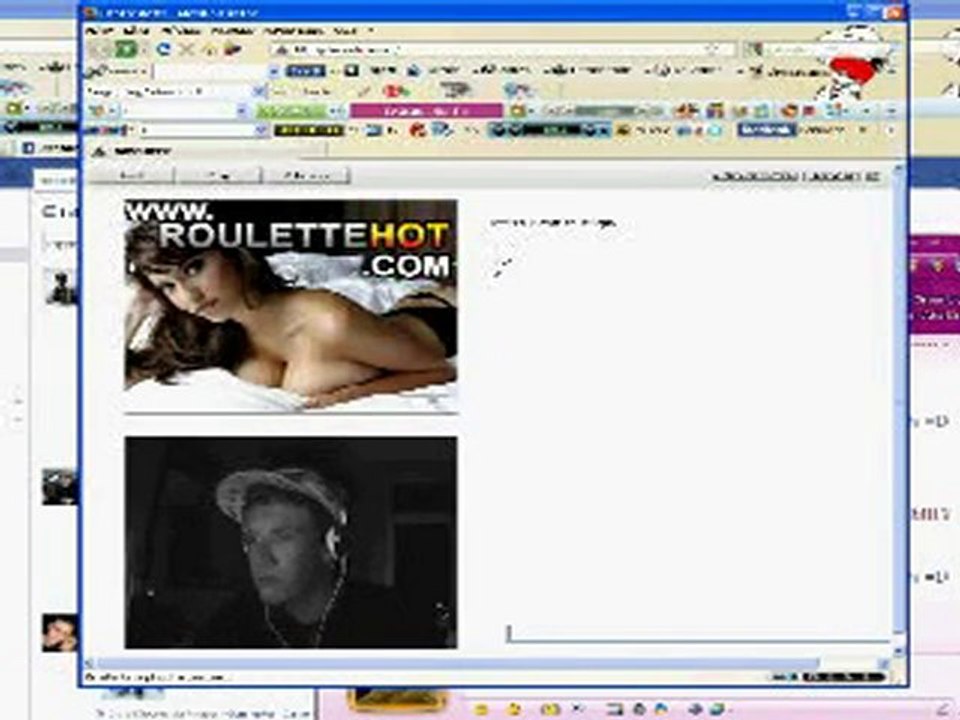Click the dark media player controls in toolbar
The image size is (960, 720).
point(549,130)
